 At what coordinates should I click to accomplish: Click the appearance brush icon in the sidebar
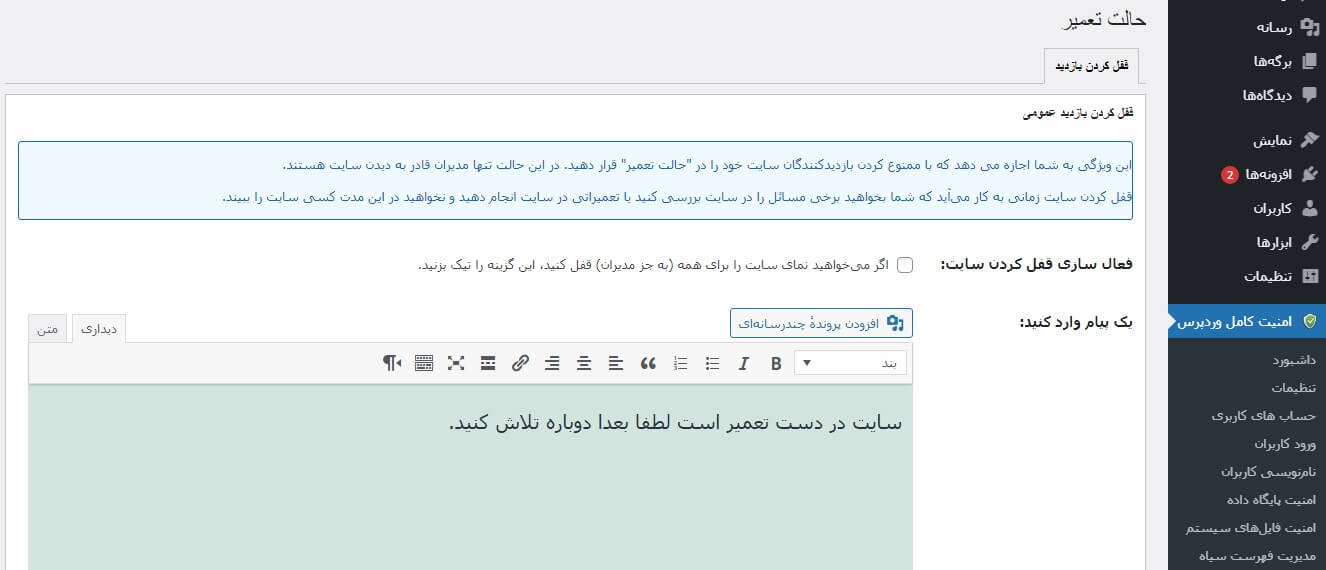pos(1309,140)
